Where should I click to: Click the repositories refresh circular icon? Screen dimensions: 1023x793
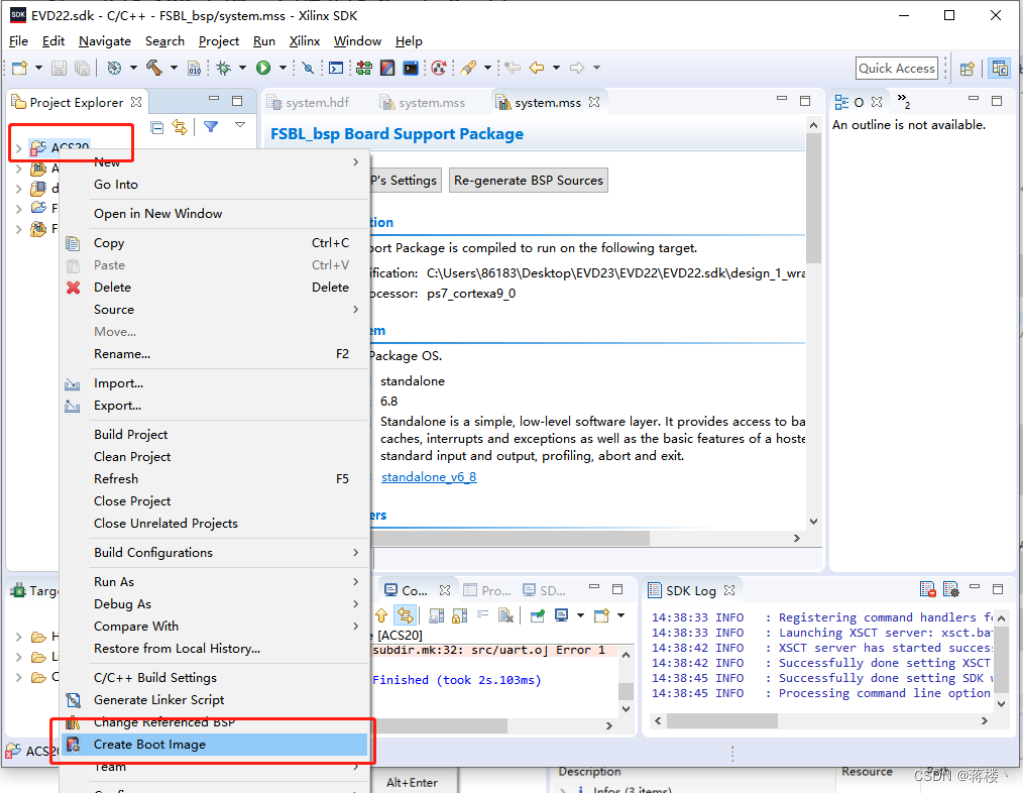point(438,67)
